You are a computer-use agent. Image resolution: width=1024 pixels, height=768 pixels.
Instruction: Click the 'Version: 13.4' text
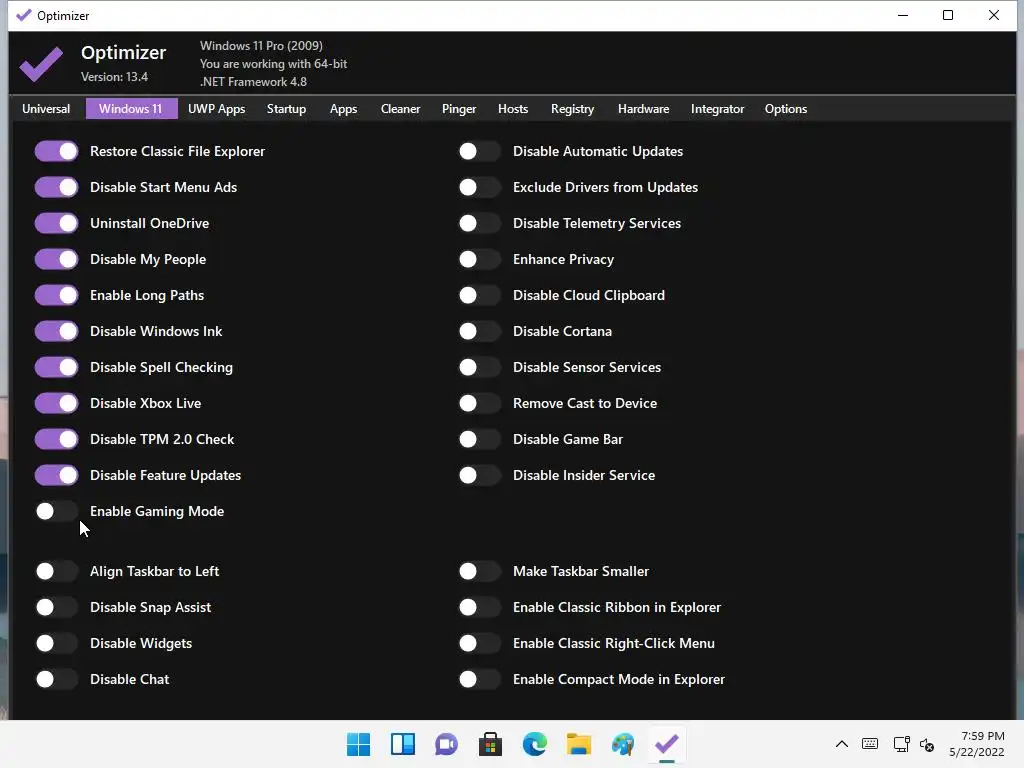(x=114, y=77)
